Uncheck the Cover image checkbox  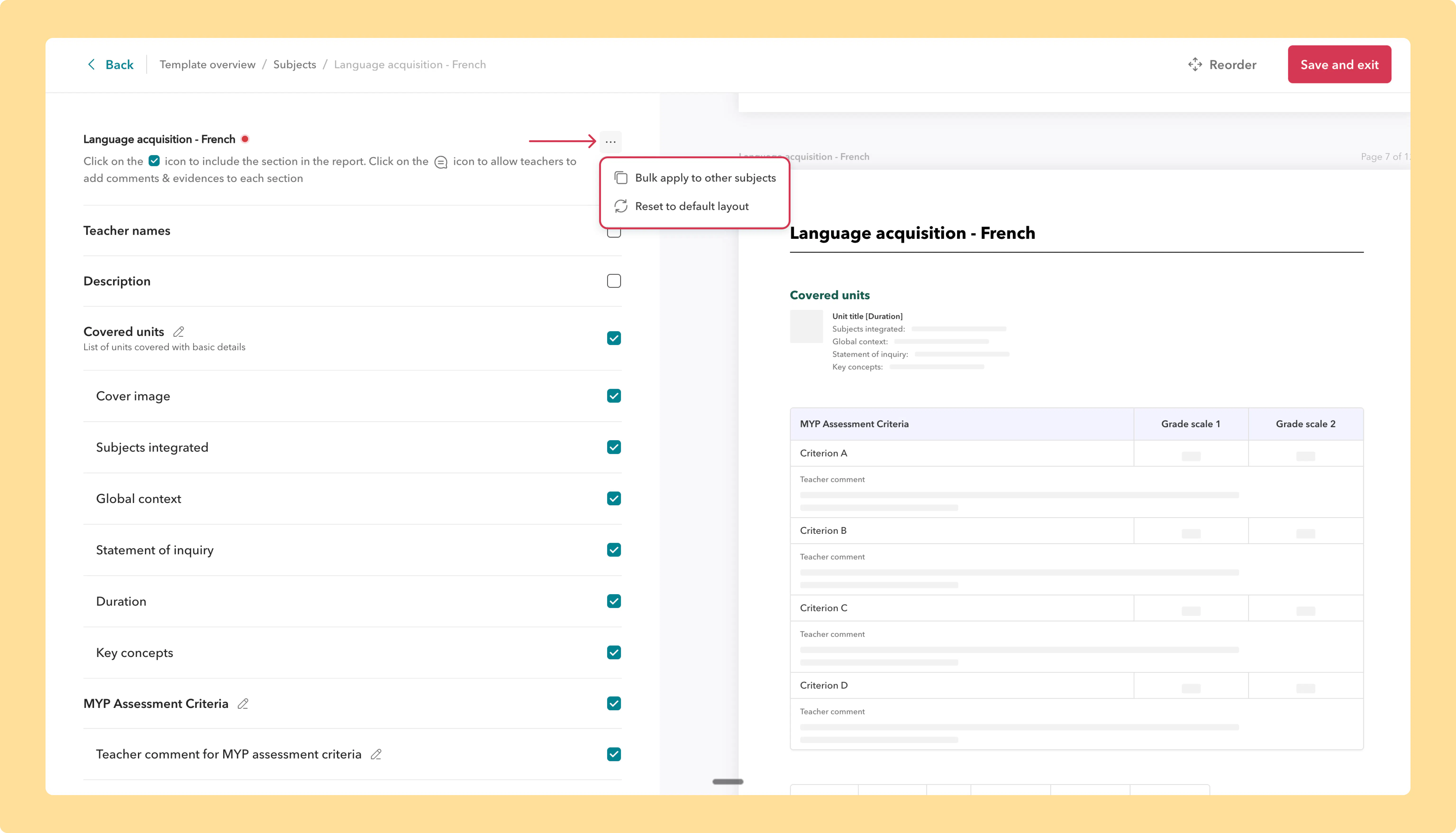point(614,396)
